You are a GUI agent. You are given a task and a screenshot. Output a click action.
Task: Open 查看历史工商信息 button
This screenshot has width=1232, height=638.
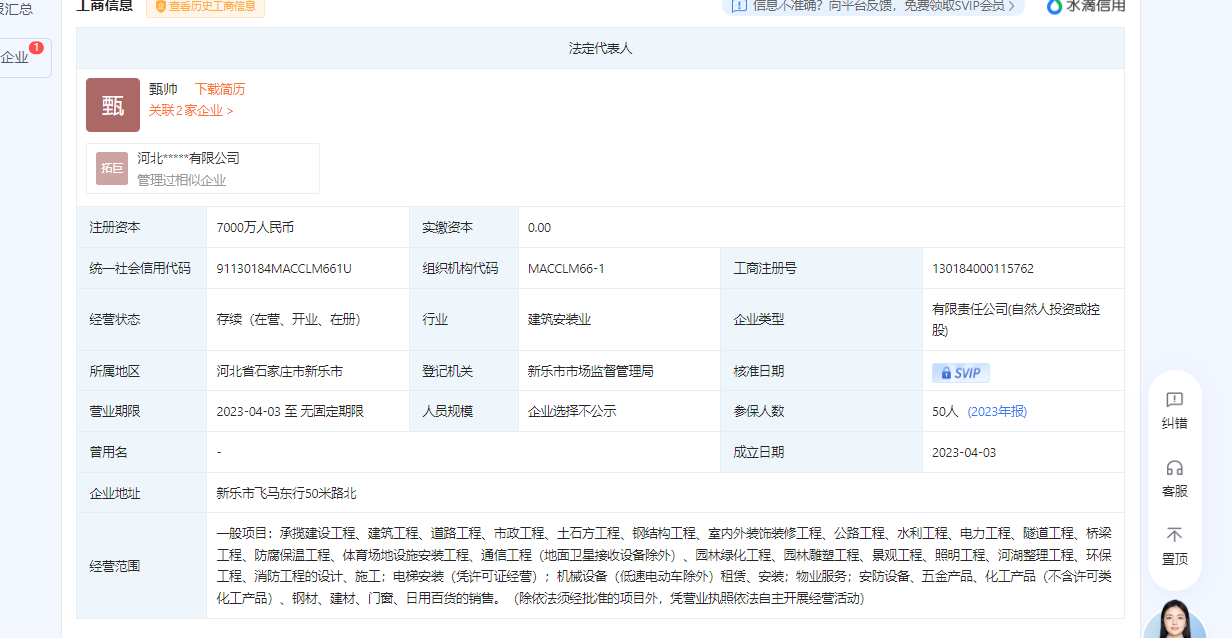pyautogui.click(x=205, y=6)
